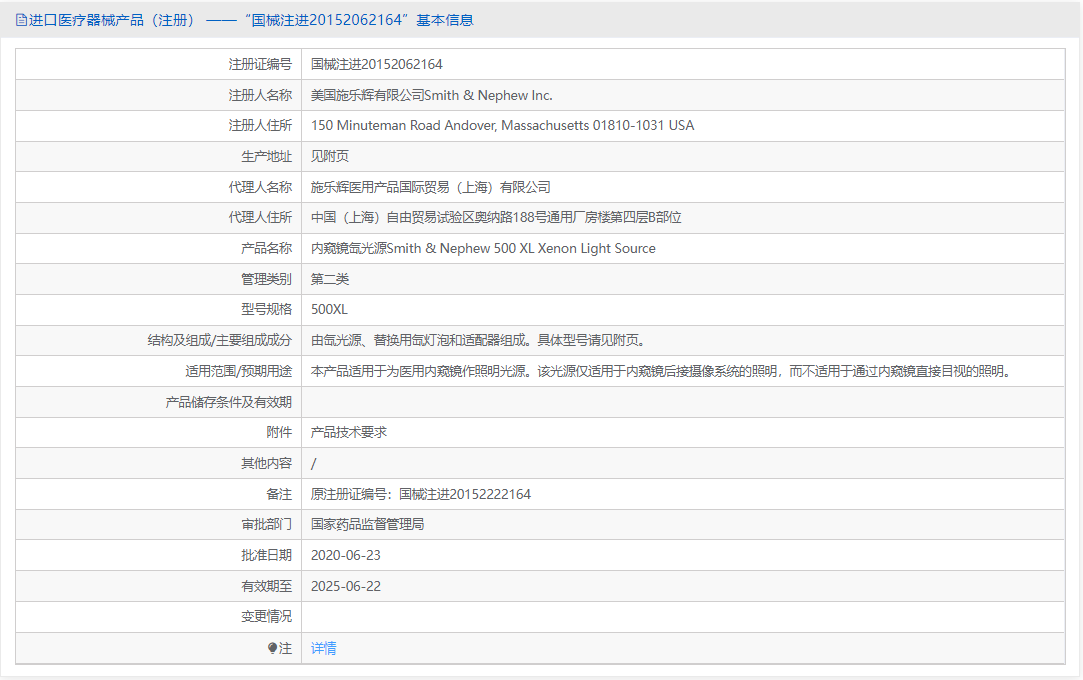Screen dimensions: 1083x680
Task: Select the 150 Minuteman Road Andover address
Action: tap(502, 126)
